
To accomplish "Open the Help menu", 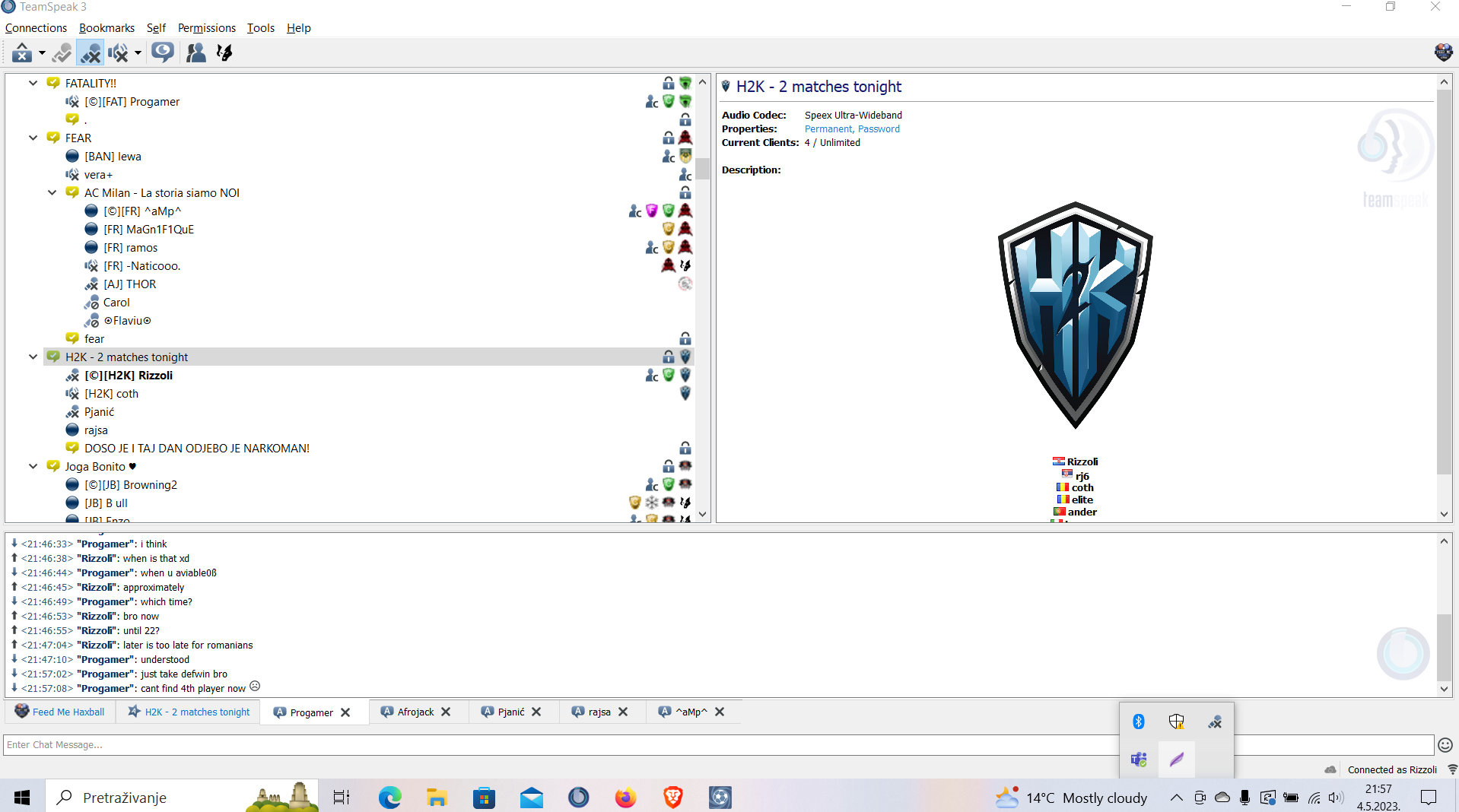I will coord(298,28).
